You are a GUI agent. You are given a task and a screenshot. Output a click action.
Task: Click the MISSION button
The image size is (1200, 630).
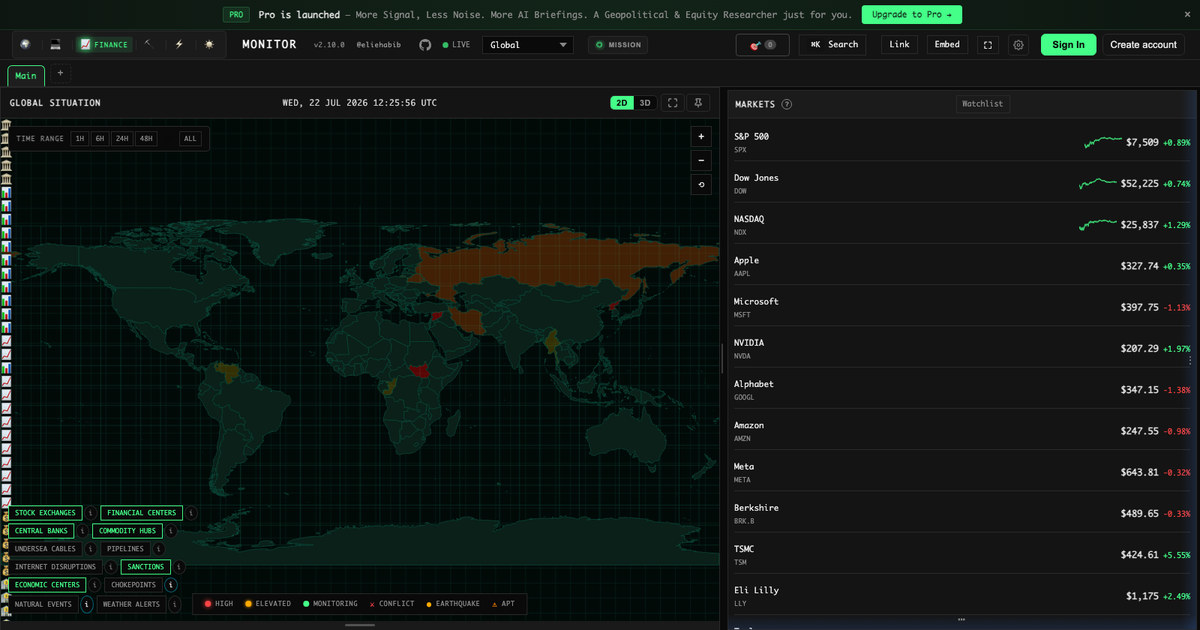pyautogui.click(x=618, y=45)
